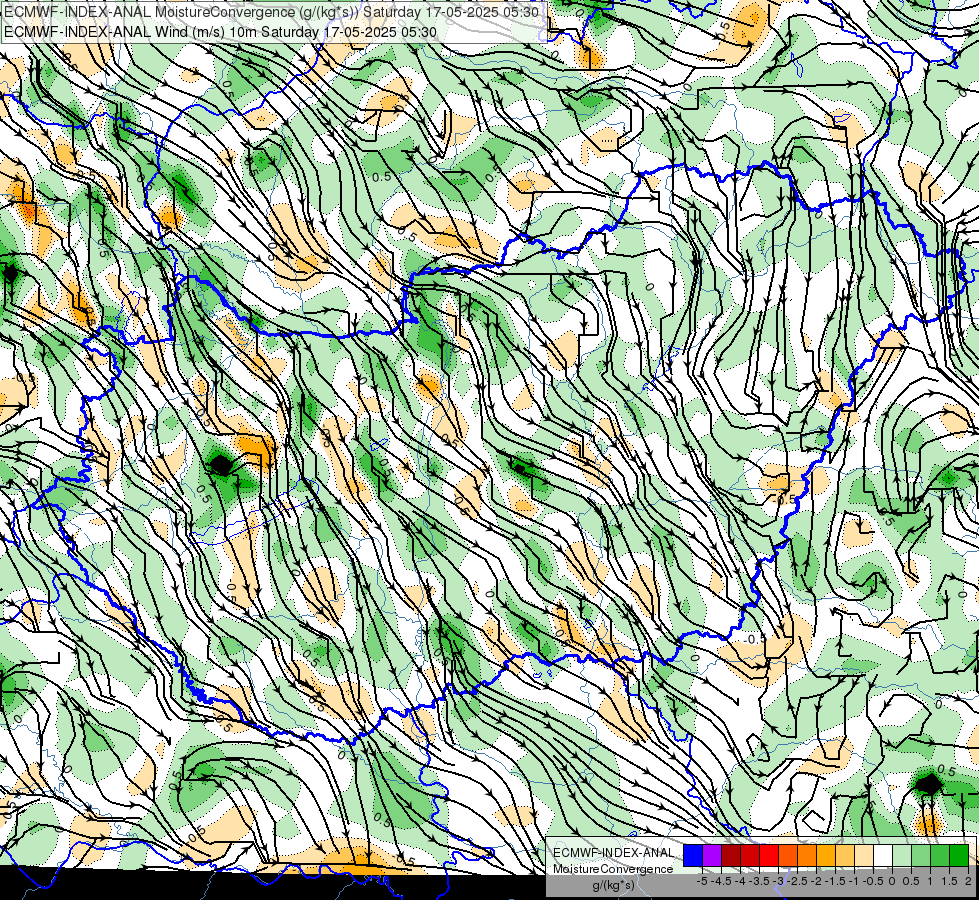The image size is (979, 900).
Task: Click the -1 tick label on the legend
Action: click(854, 881)
